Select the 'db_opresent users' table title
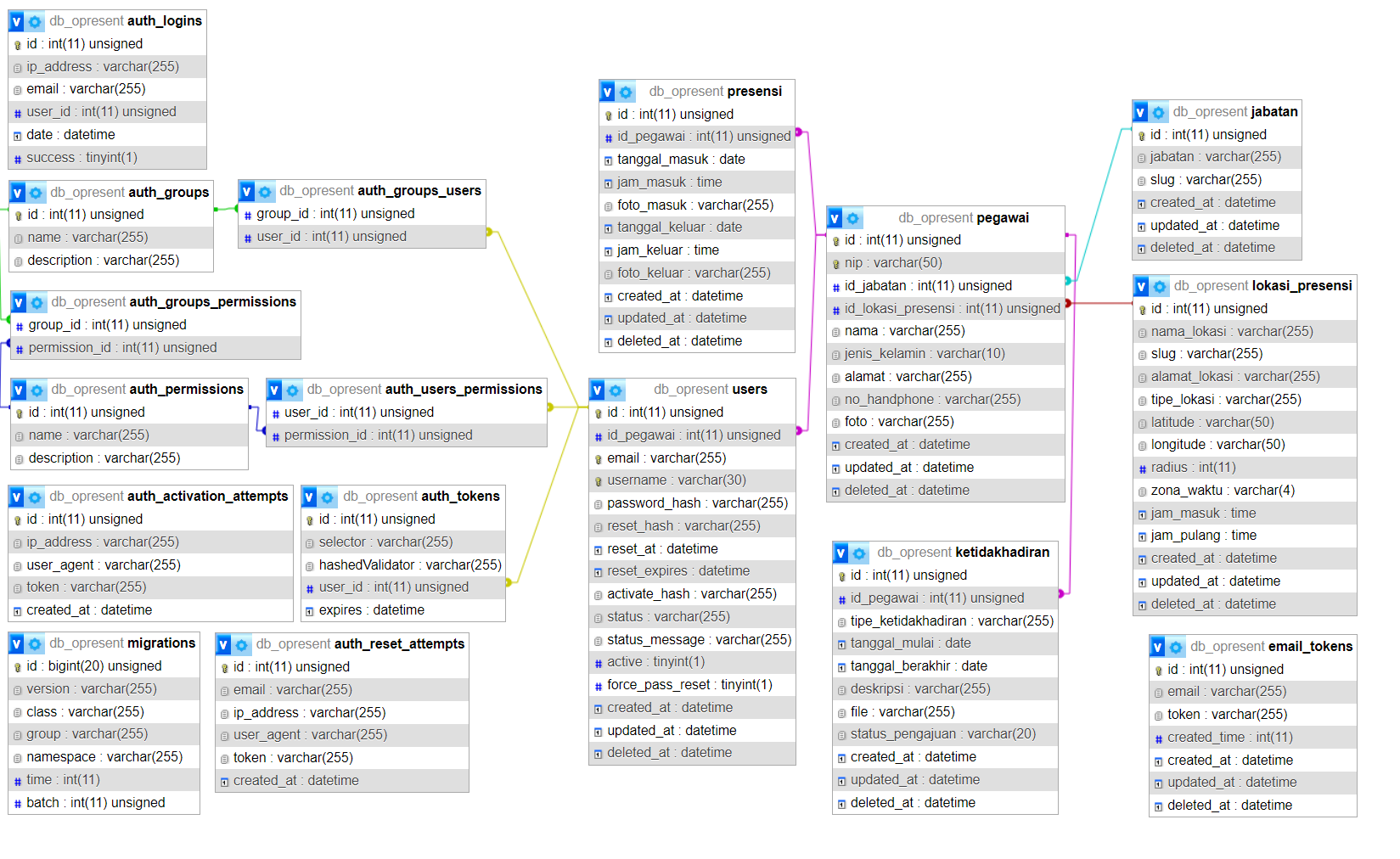This screenshot has height=859, width=1400. coord(711,390)
